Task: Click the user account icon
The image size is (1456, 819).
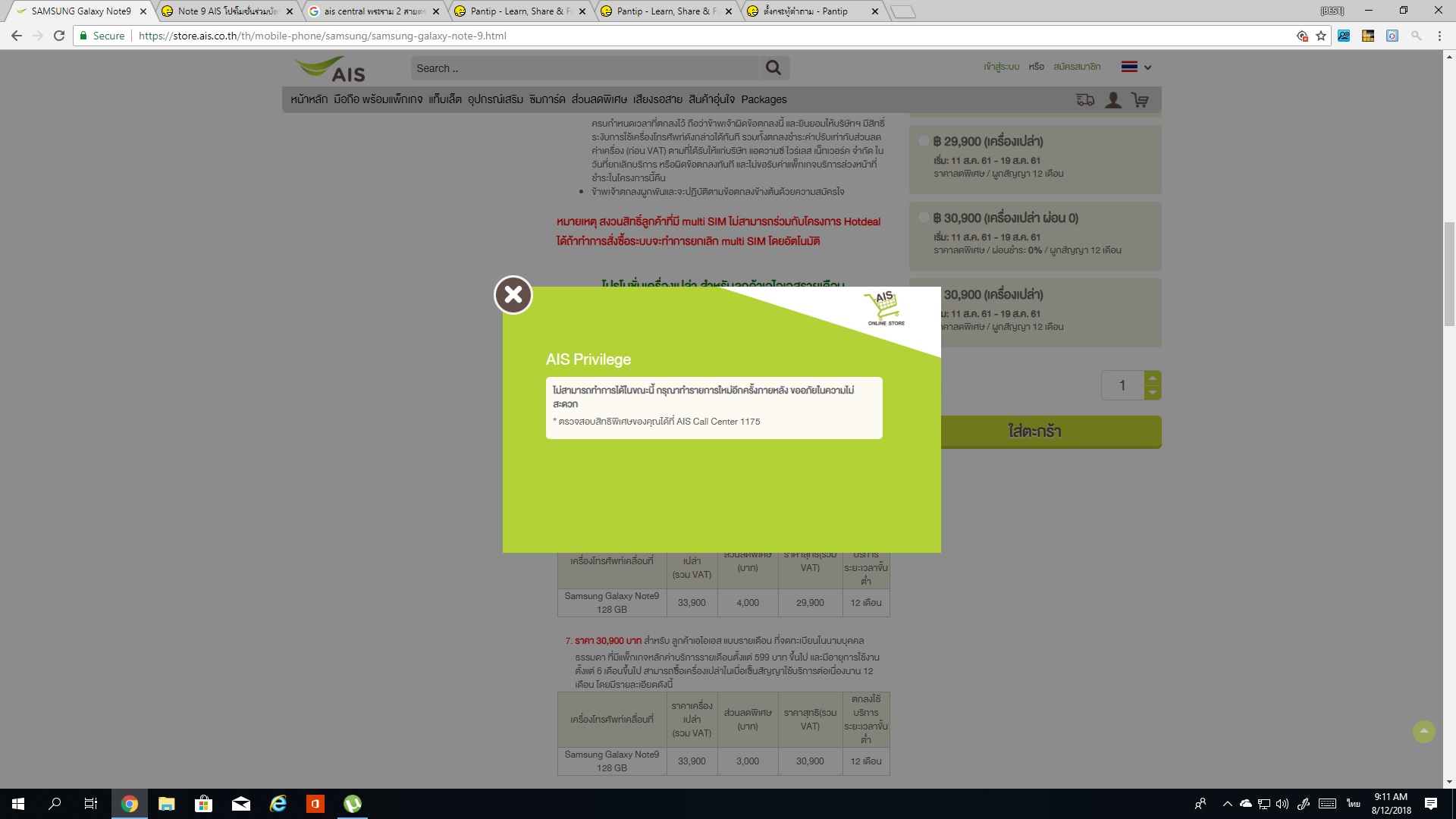Action: 1112,100
